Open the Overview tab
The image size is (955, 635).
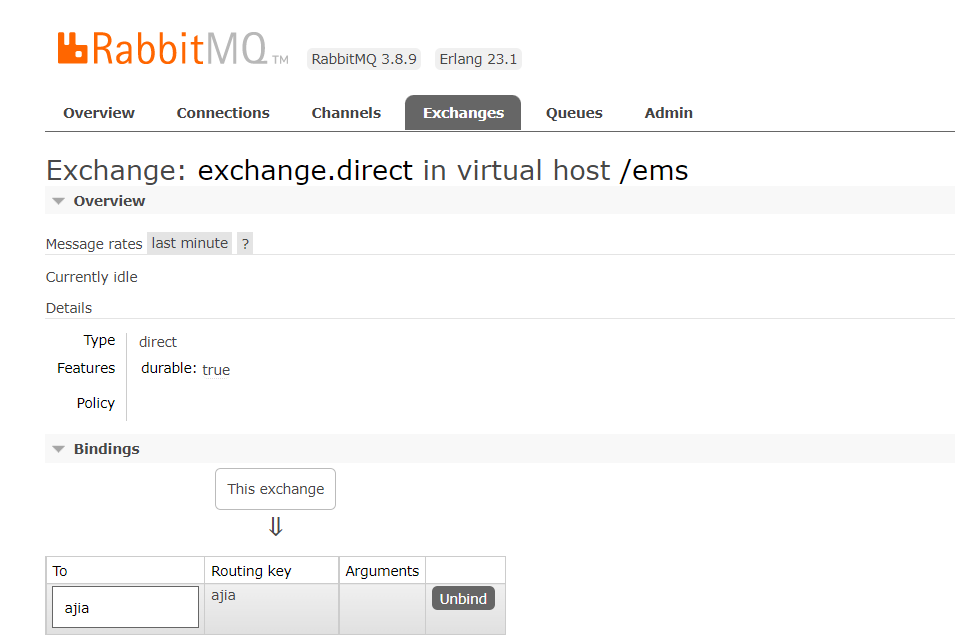(x=99, y=113)
